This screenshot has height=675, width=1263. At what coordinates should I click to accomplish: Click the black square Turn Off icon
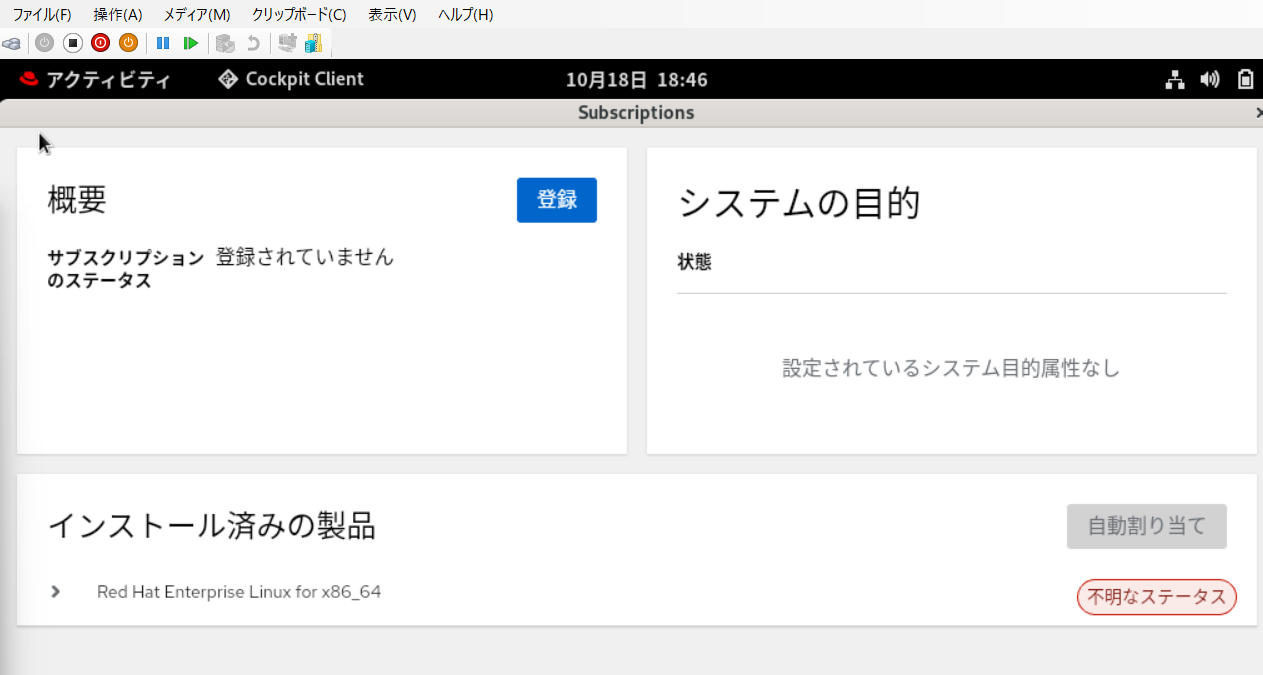point(72,43)
